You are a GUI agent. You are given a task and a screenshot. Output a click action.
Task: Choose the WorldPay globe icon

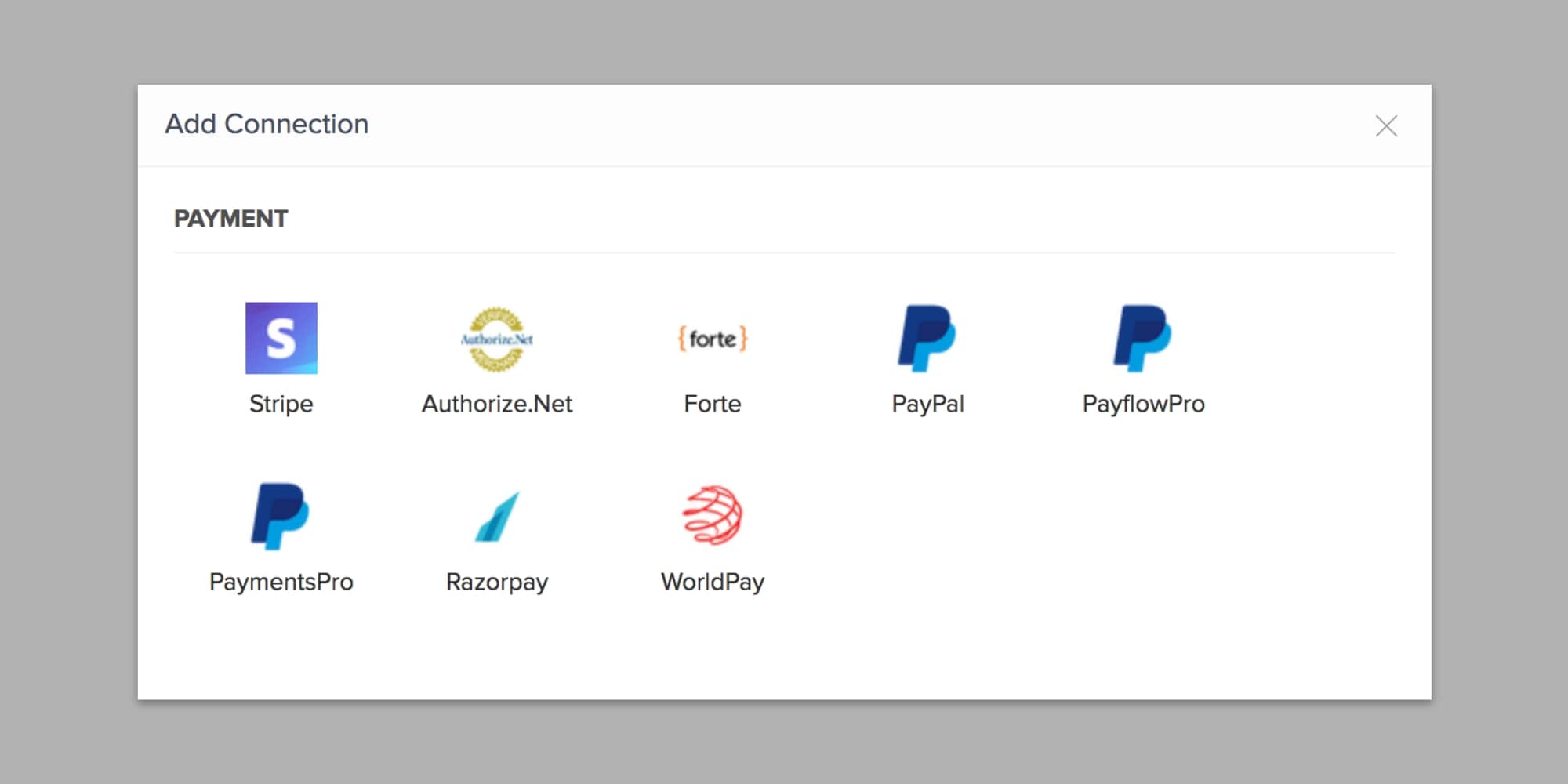click(x=713, y=515)
